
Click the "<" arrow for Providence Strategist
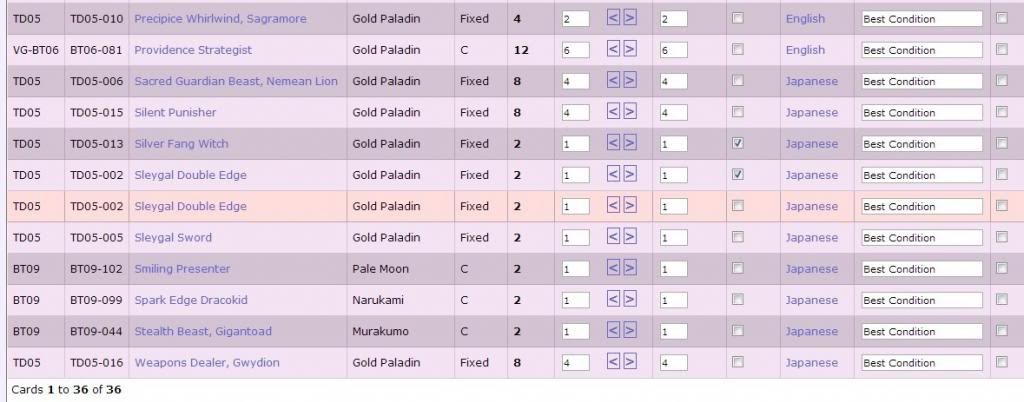pyautogui.click(x=614, y=50)
